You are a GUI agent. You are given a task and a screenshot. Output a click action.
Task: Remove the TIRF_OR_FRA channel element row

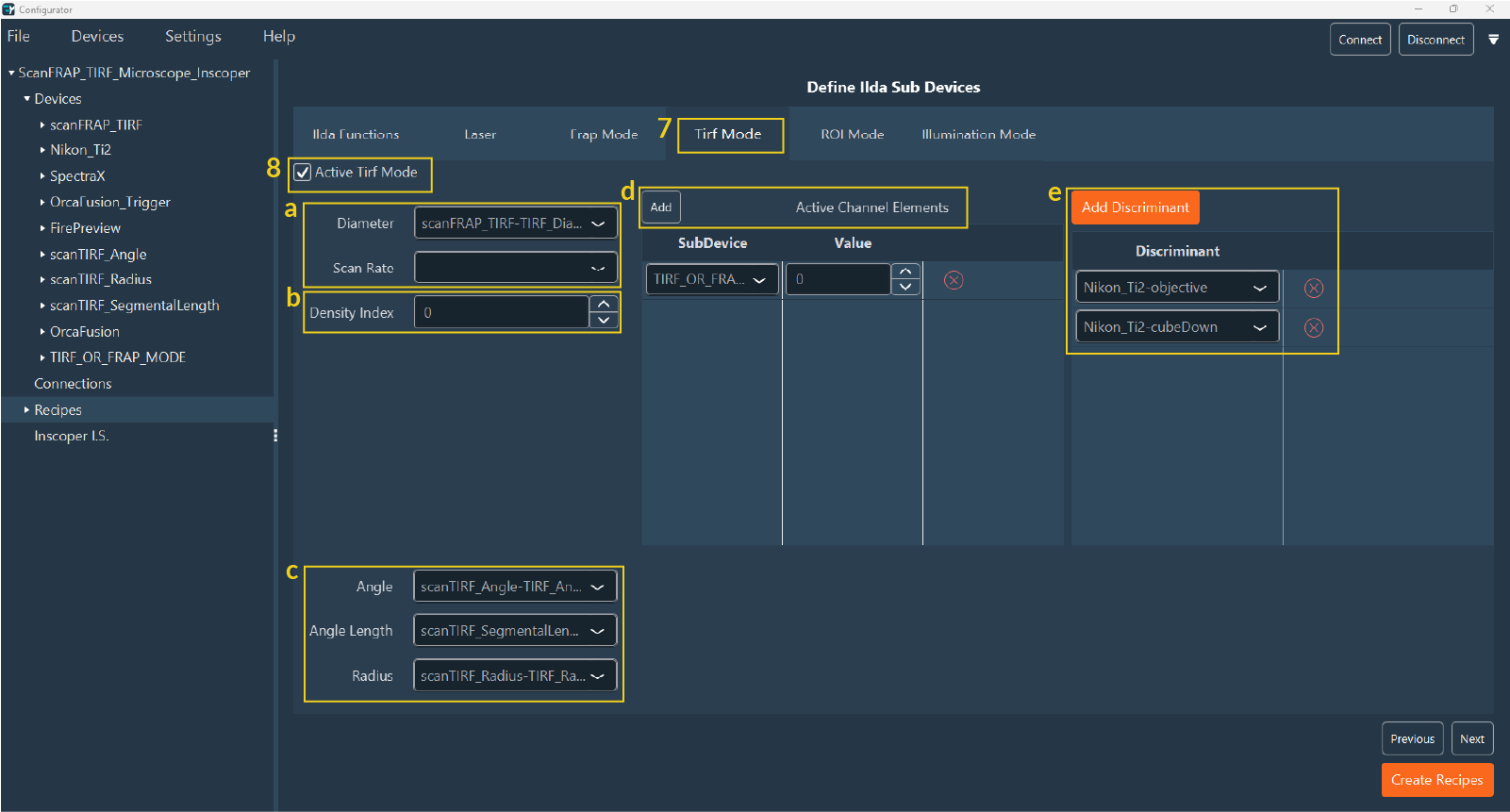click(x=954, y=280)
